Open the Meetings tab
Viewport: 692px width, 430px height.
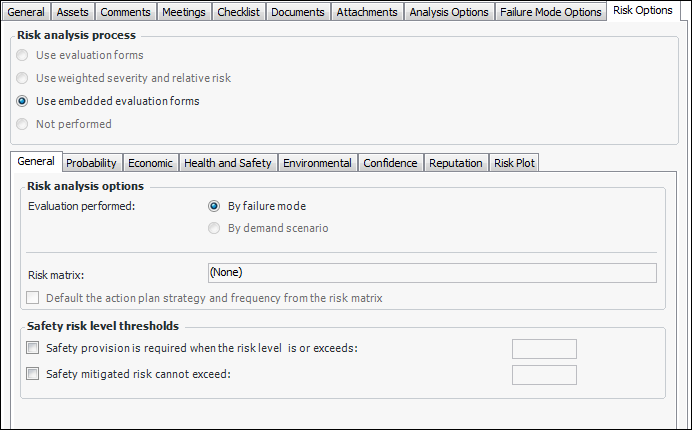click(x=183, y=12)
